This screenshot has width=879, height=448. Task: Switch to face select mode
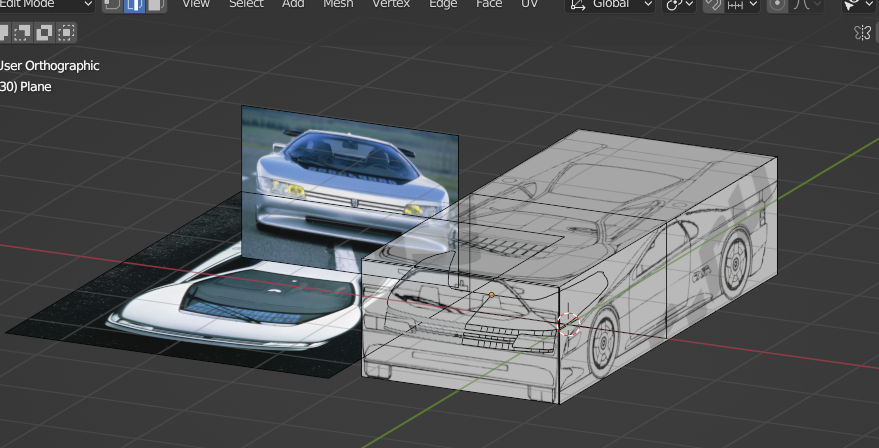(x=156, y=5)
